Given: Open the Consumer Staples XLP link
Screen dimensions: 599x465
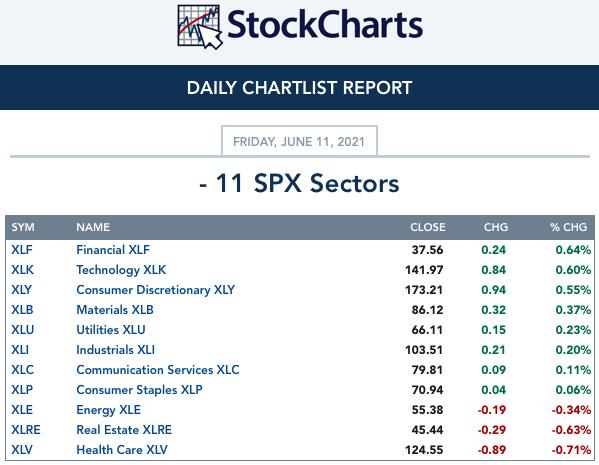Looking at the screenshot, I should pos(139,390).
